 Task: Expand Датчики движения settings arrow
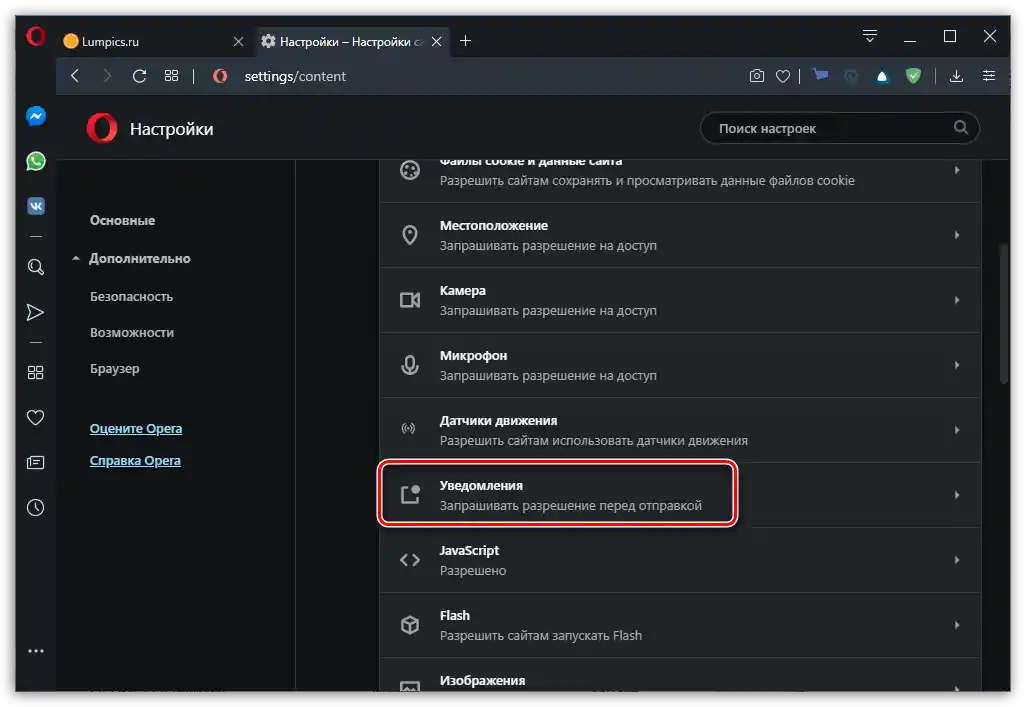click(957, 430)
